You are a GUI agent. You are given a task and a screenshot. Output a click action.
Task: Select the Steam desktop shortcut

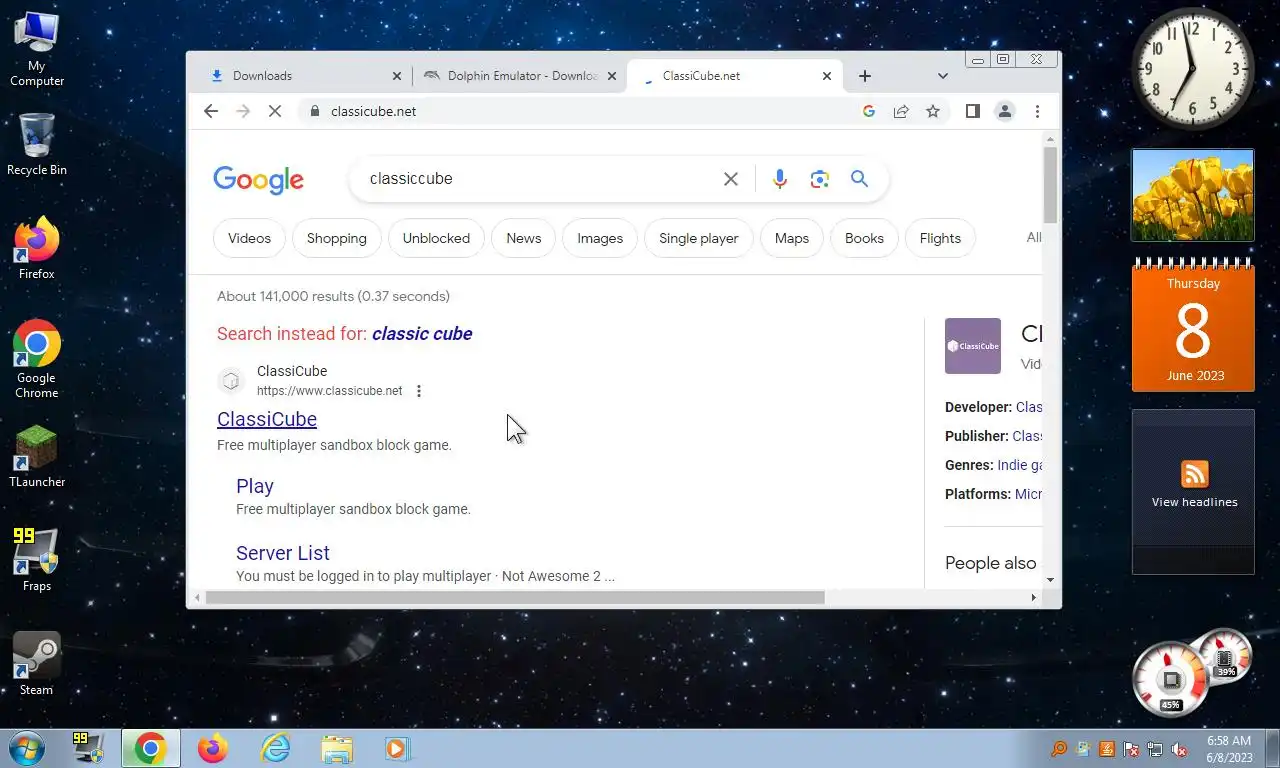click(x=37, y=664)
